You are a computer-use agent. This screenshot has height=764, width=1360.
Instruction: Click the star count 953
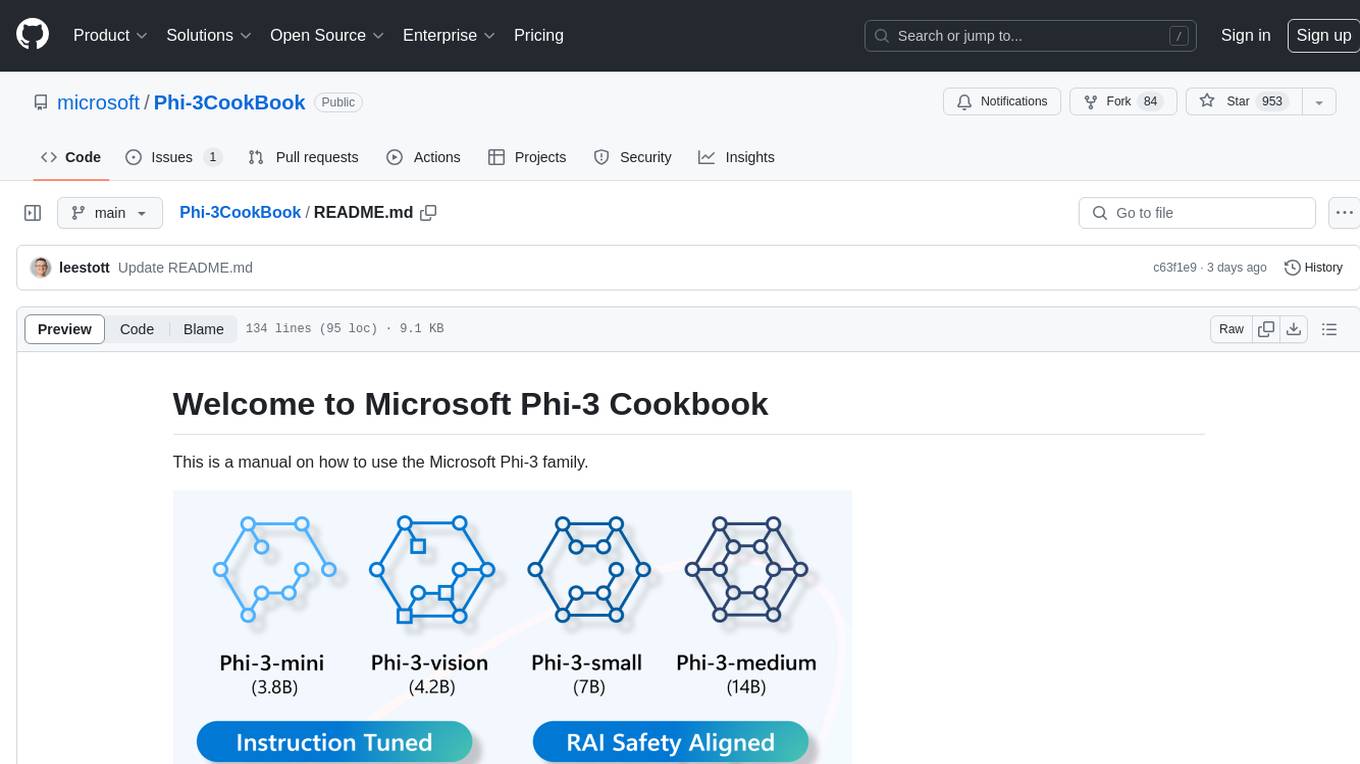click(x=1272, y=101)
